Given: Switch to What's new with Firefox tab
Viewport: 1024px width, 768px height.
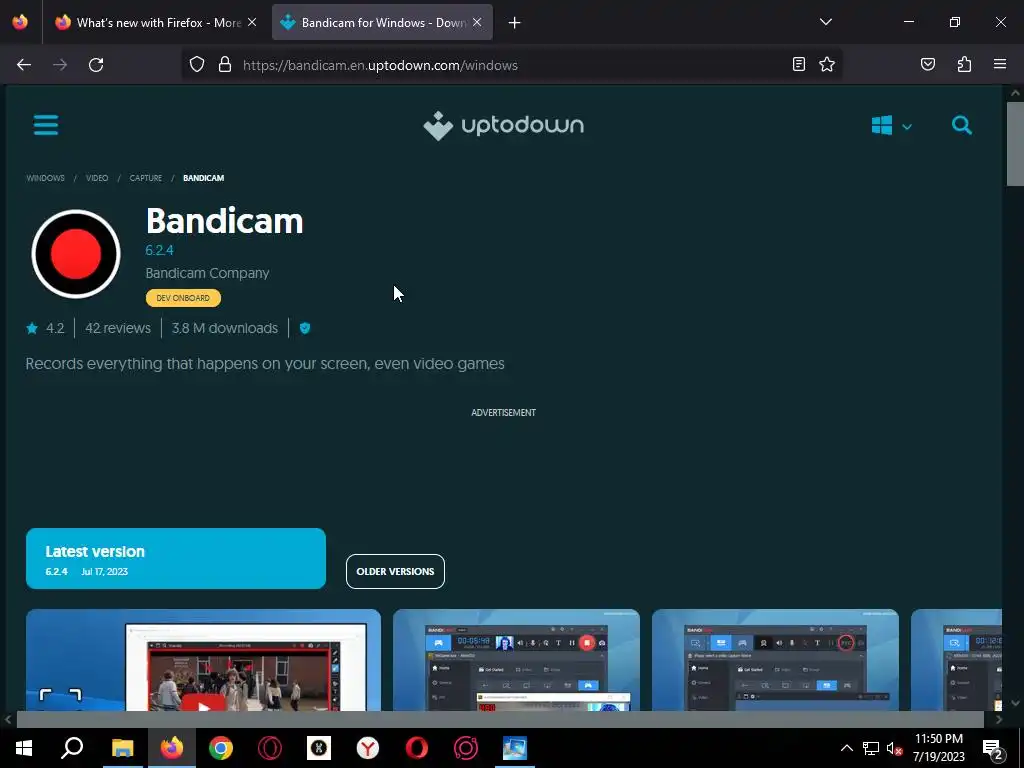Looking at the screenshot, I should click(x=155, y=23).
